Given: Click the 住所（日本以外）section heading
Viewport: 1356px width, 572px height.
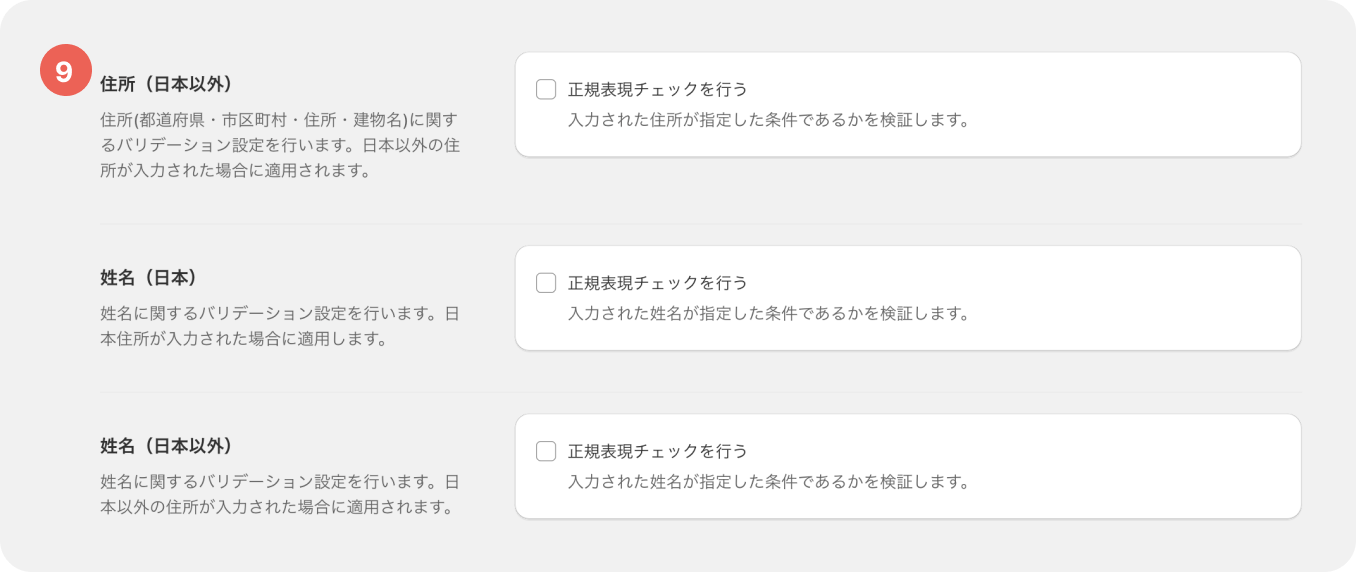Looking at the screenshot, I should tap(174, 84).
